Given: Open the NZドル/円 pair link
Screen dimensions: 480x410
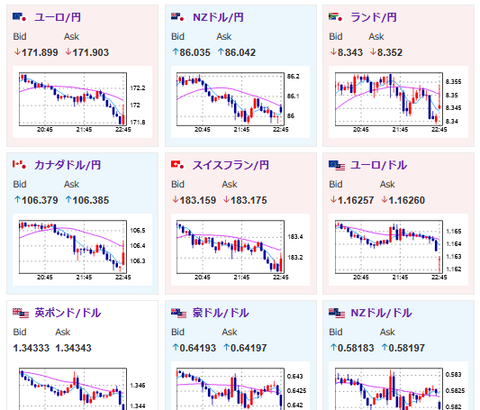Looking at the screenshot, I should pos(218,17).
